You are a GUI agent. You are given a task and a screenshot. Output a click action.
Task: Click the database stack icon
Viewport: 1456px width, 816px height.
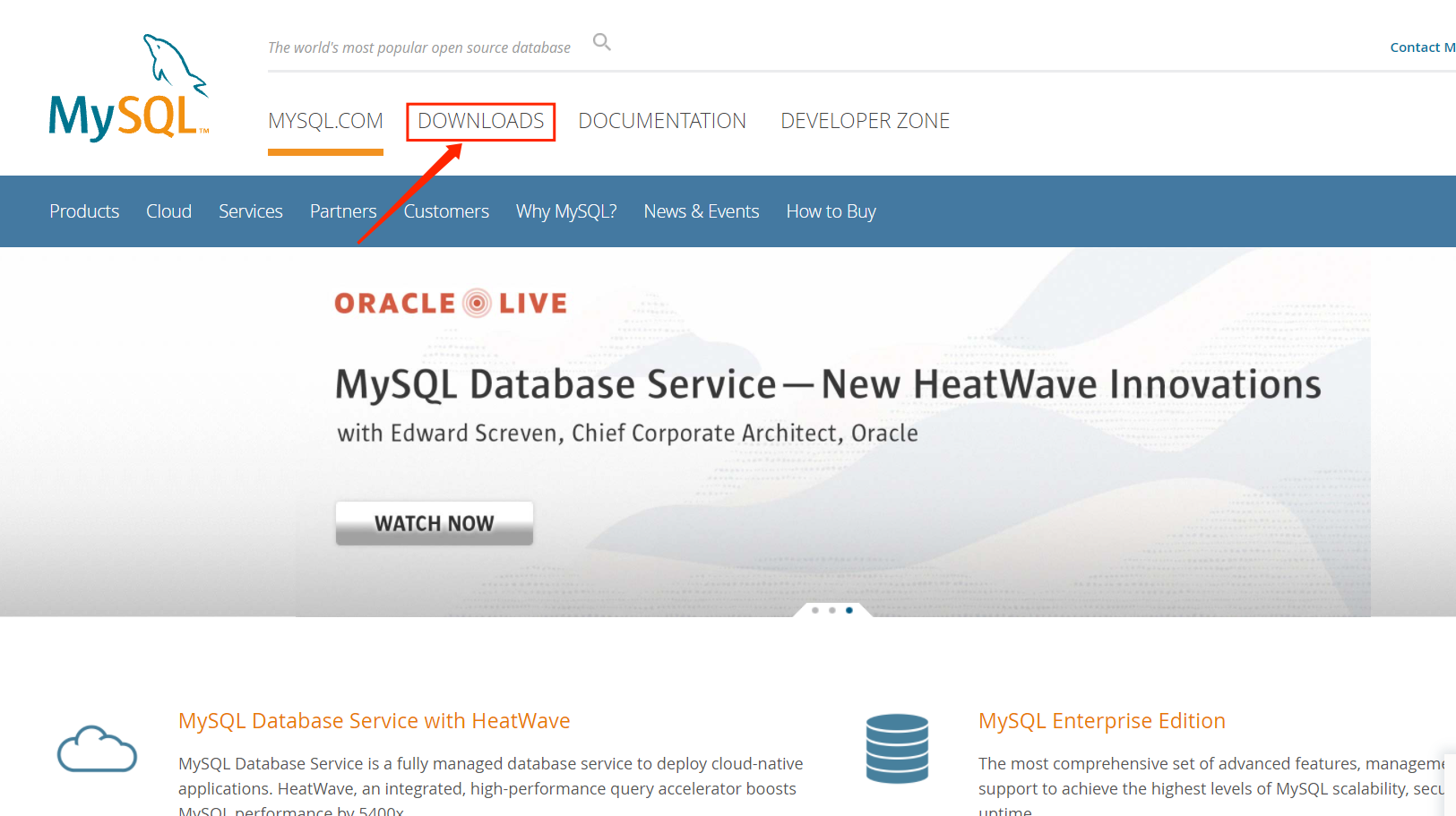[x=897, y=749]
